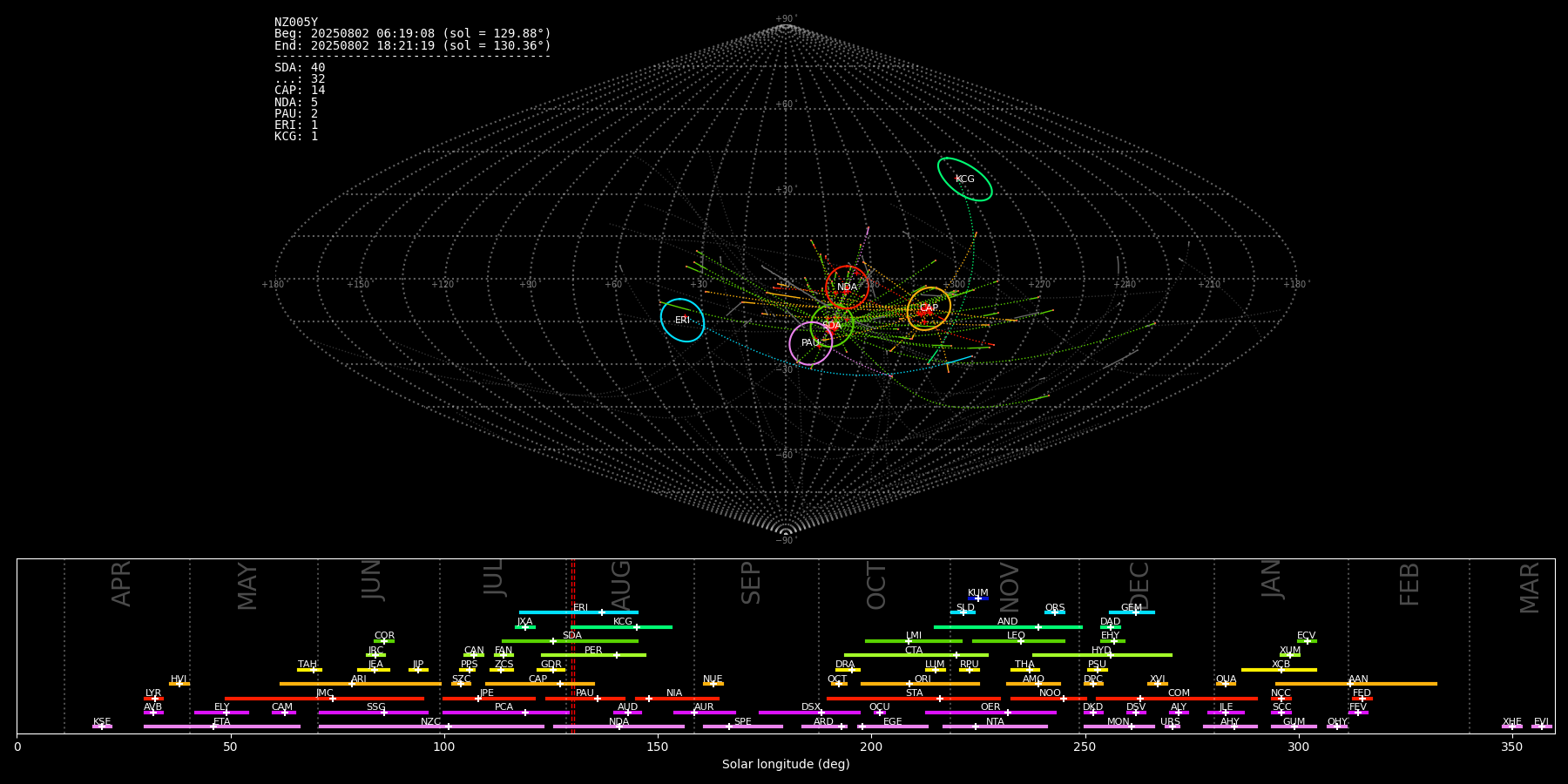Click the APR month label
Screen dimensions: 1568x784
pos(121,584)
